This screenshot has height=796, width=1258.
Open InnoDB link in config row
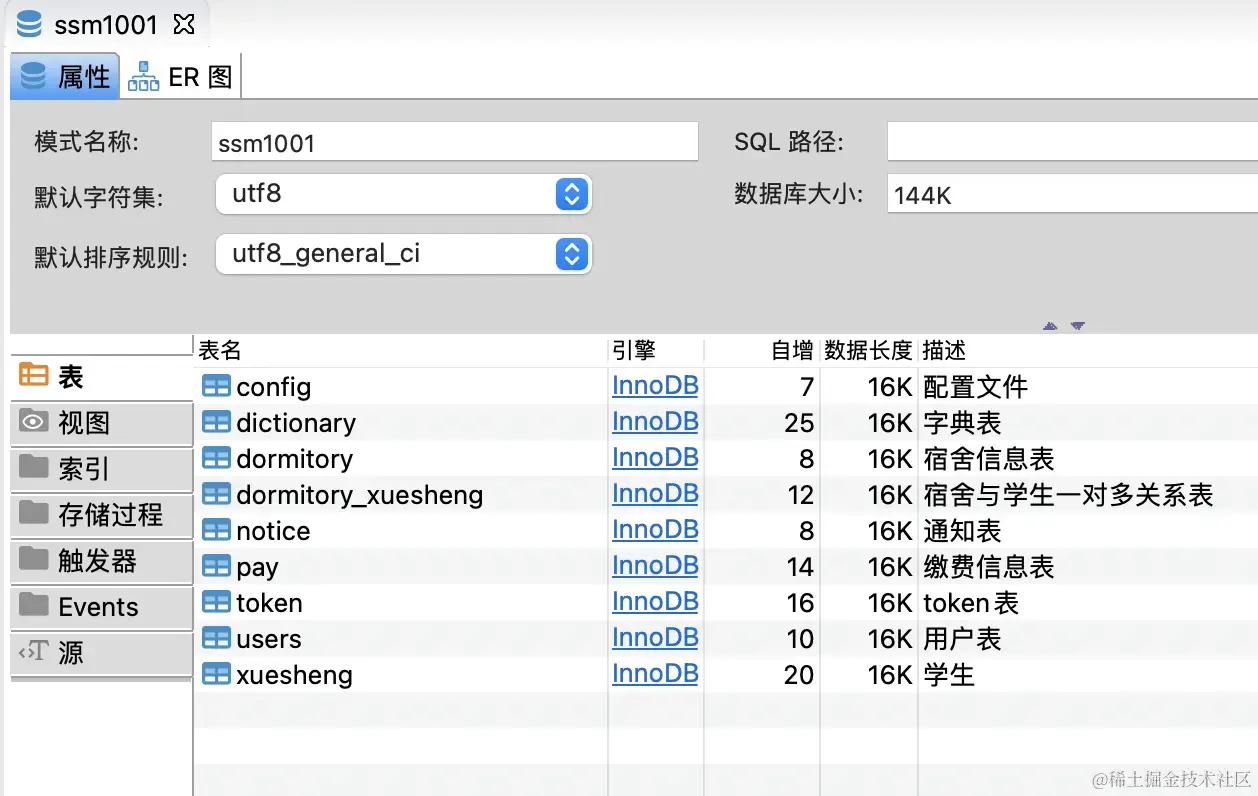click(655, 387)
